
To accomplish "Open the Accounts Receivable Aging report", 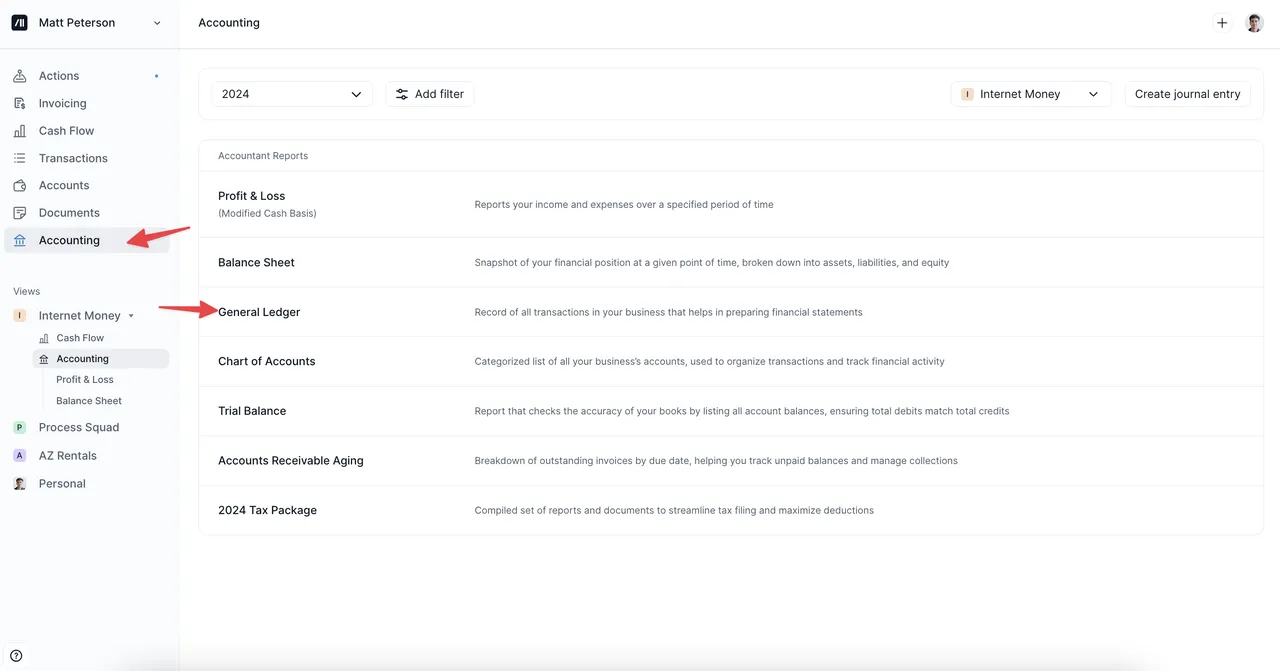I will [x=731, y=461].
